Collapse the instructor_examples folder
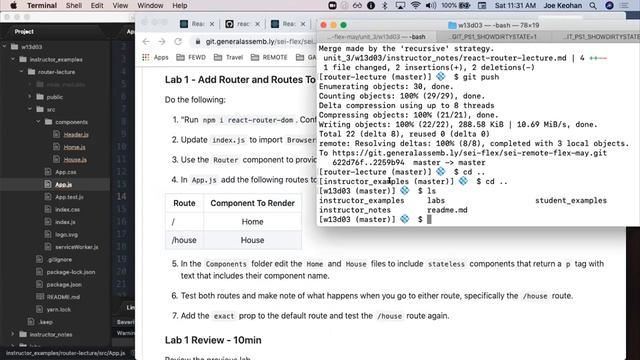 [13, 59]
